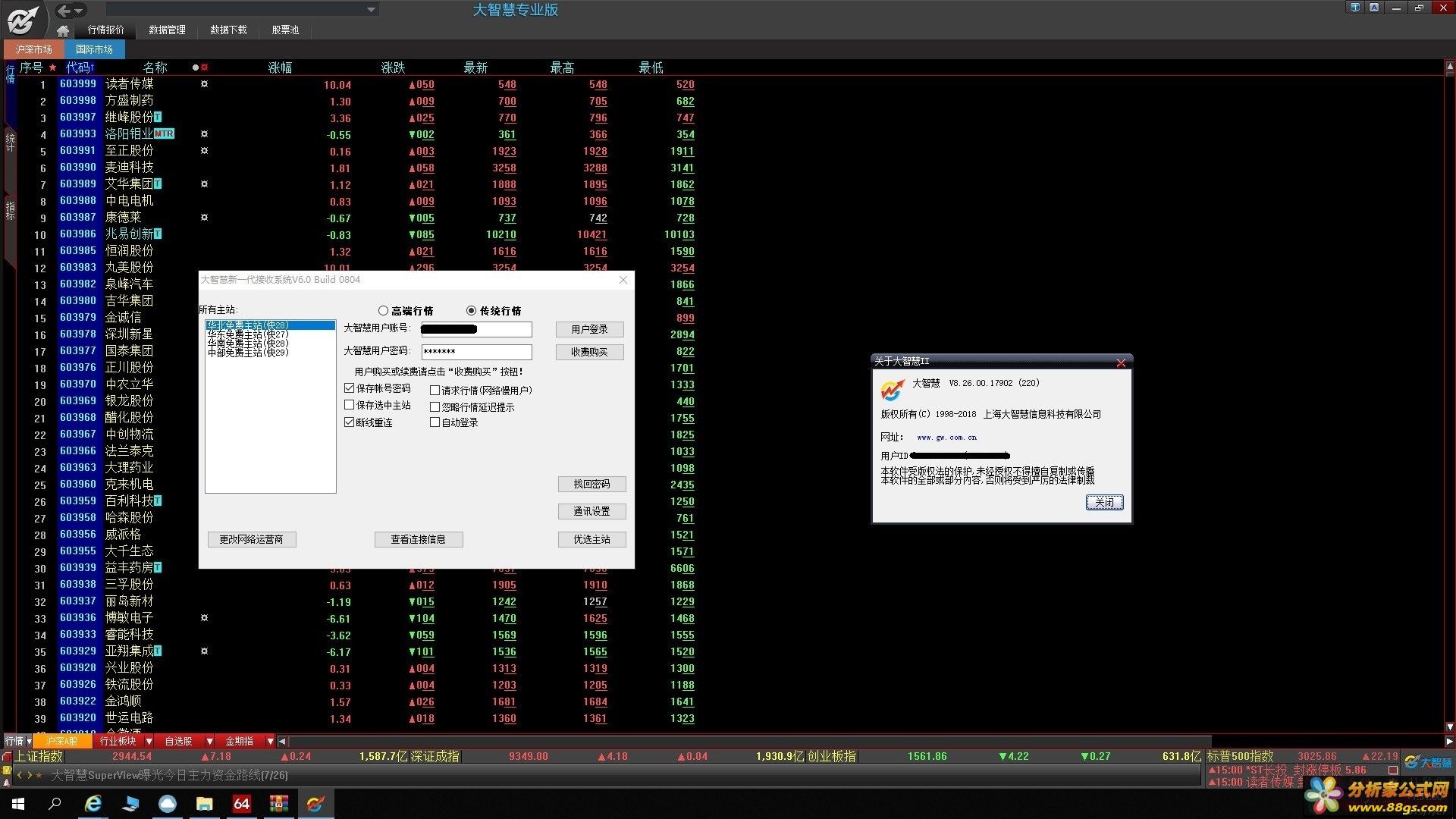The width and height of the screenshot is (1456, 819).
Task: Click the star icon in the news ticker
Action: tap(39, 775)
